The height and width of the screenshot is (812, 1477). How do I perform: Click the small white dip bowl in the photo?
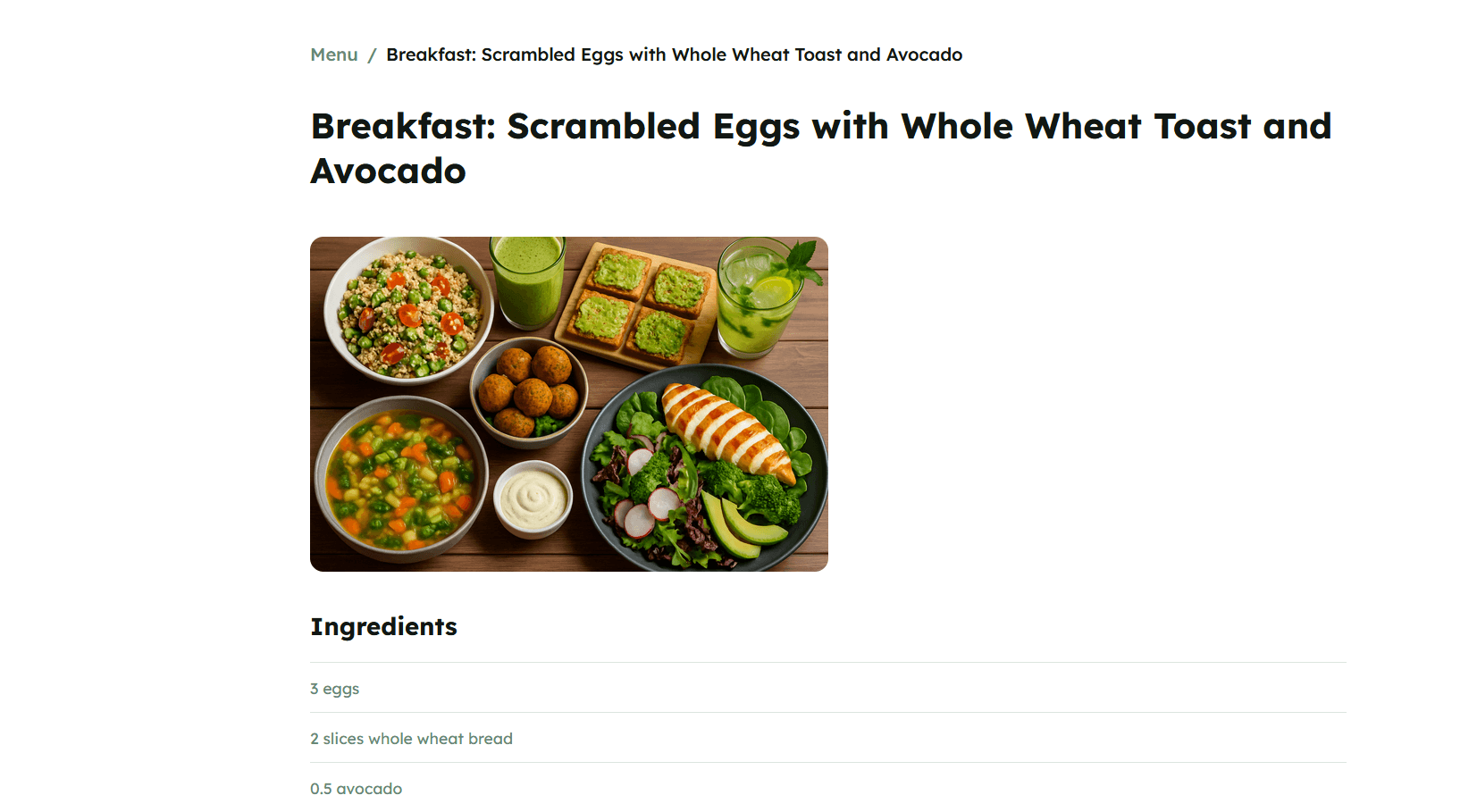tap(533, 498)
